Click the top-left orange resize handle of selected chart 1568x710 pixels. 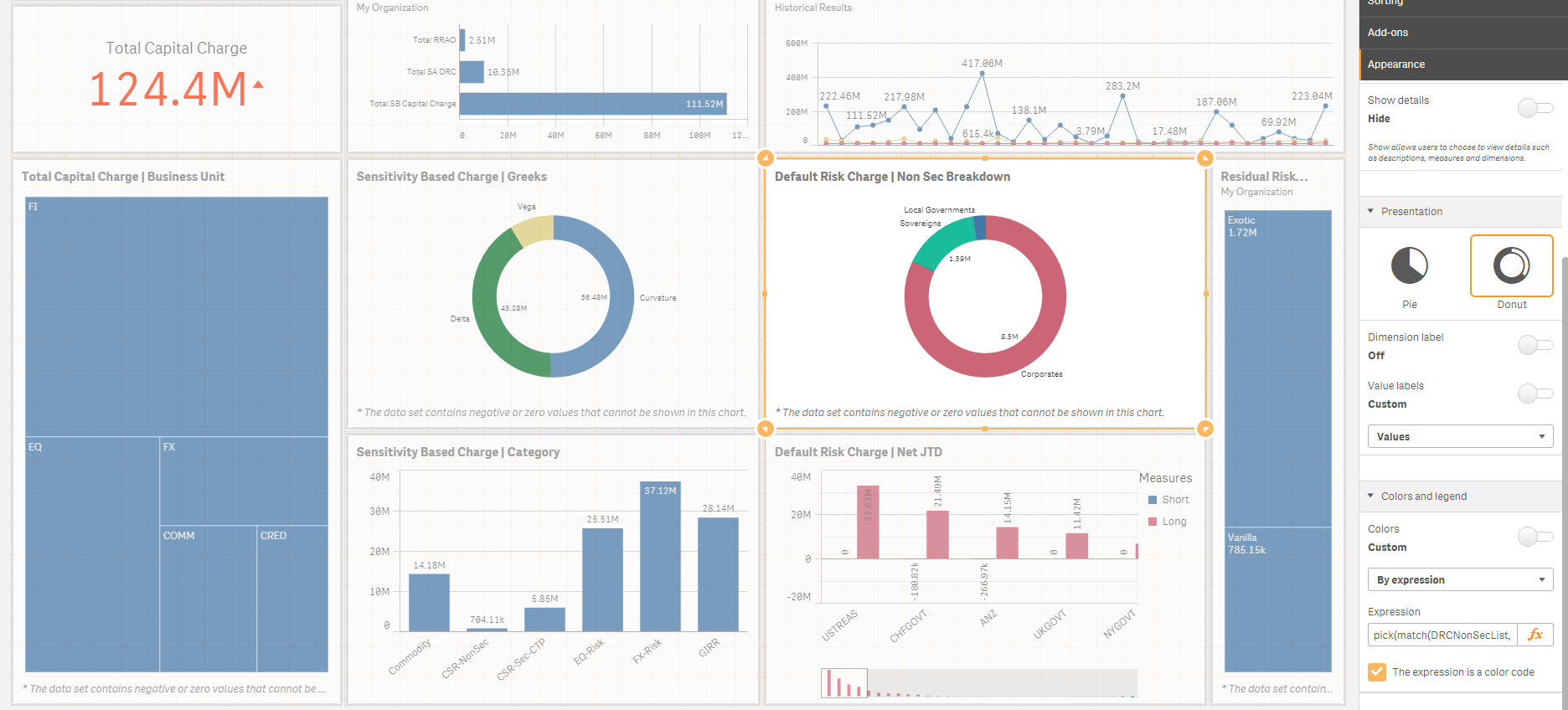(x=765, y=158)
